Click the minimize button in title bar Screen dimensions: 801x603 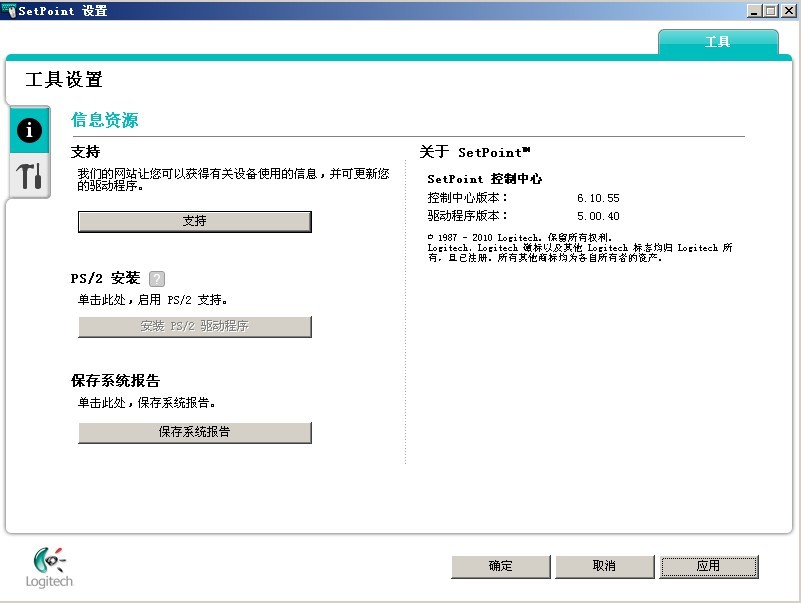[x=756, y=11]
